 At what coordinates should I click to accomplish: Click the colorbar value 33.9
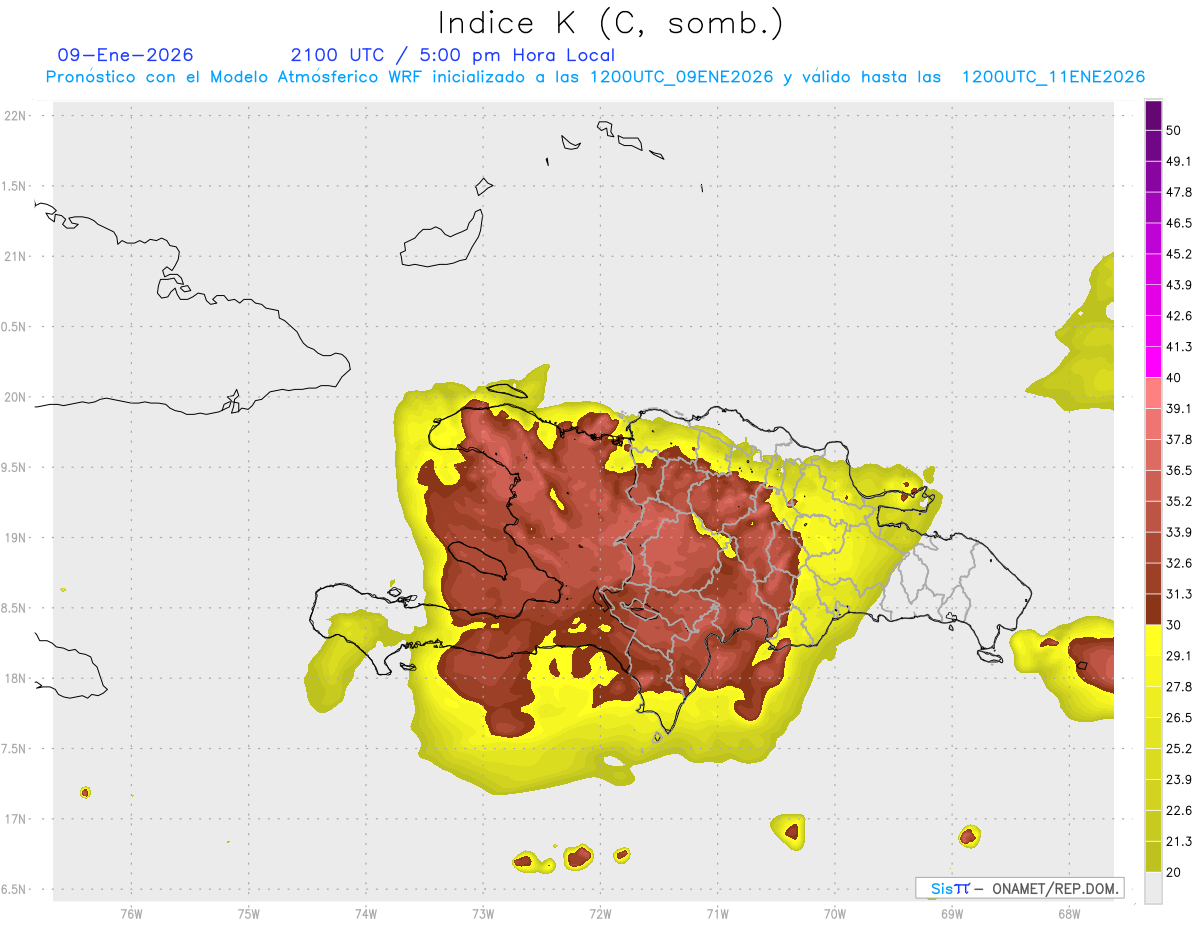tap(1178, 532)
